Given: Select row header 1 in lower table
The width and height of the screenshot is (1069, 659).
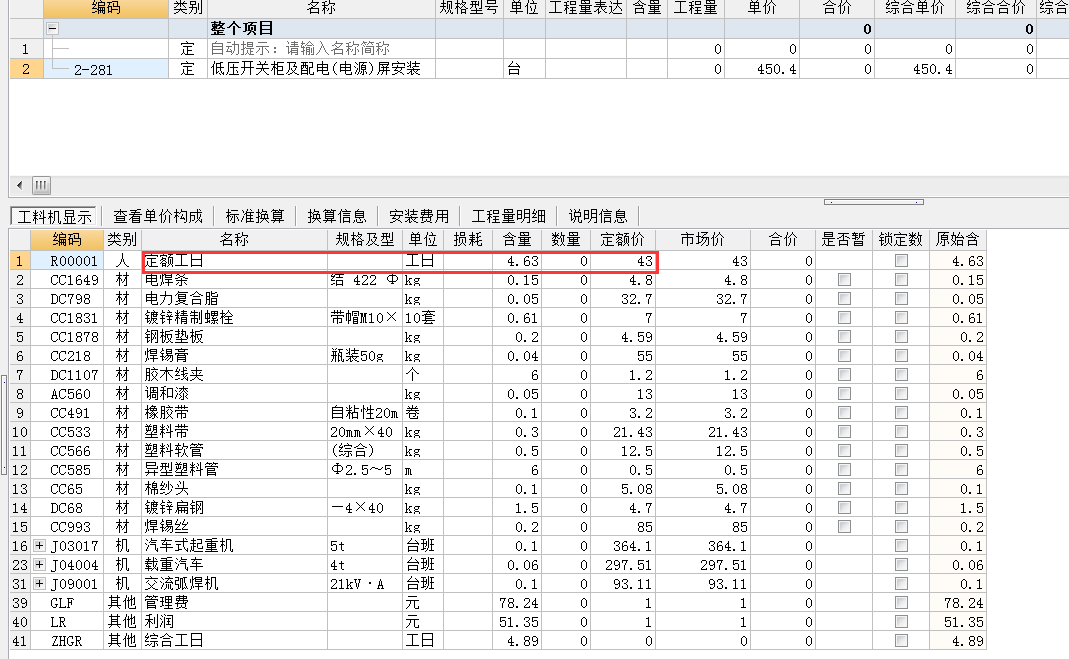Looking at the screenshot, I should [x=19, y=261].
